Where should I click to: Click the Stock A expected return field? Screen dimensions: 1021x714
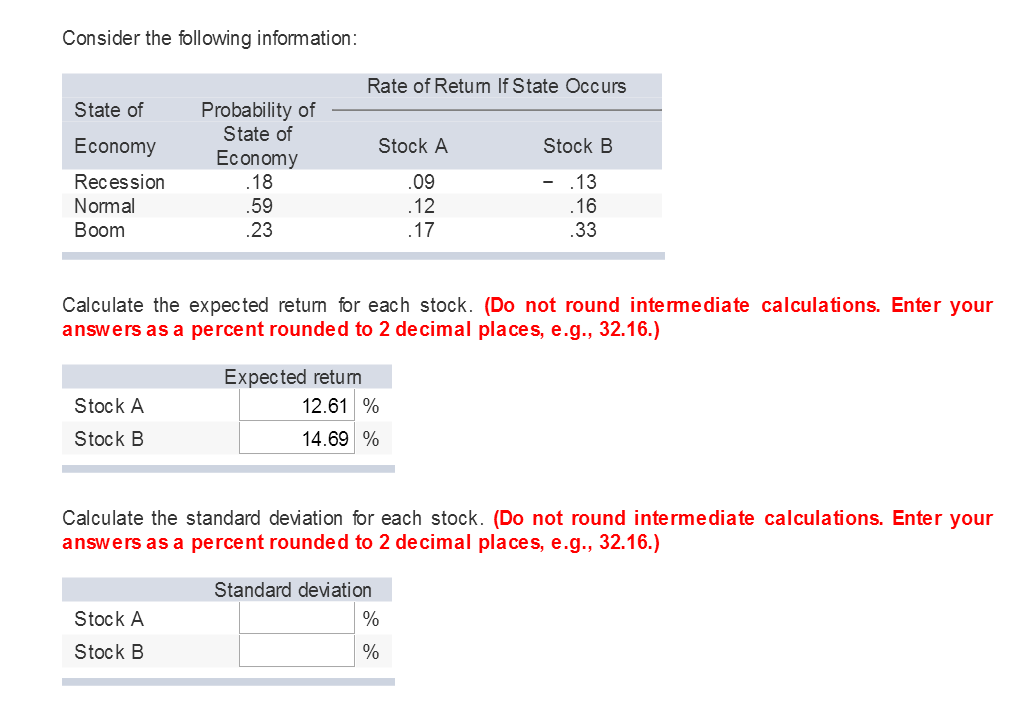pos(297,406)
